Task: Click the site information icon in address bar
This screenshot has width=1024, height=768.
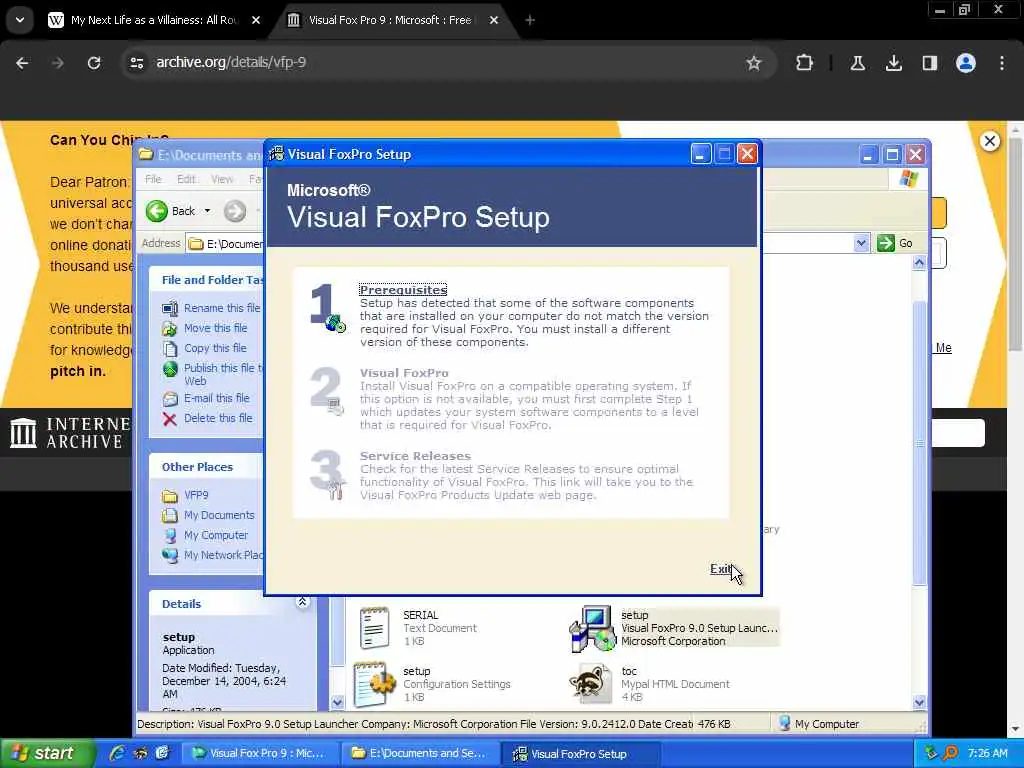Action: (136, 63)
